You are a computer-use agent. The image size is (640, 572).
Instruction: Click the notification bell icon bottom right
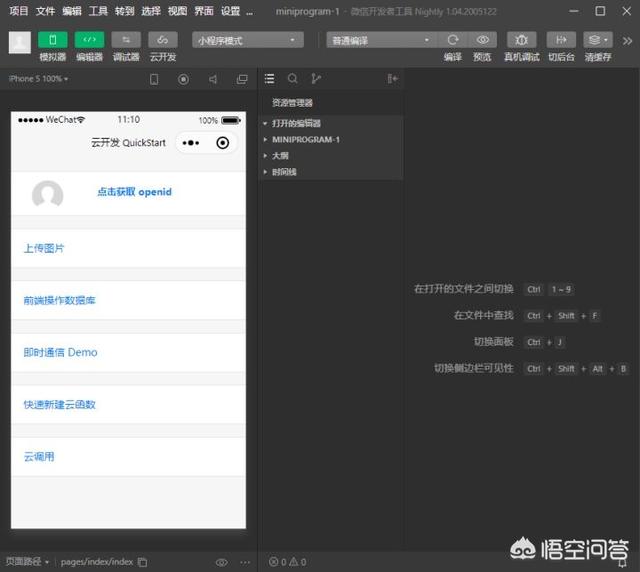pos(622,564)
